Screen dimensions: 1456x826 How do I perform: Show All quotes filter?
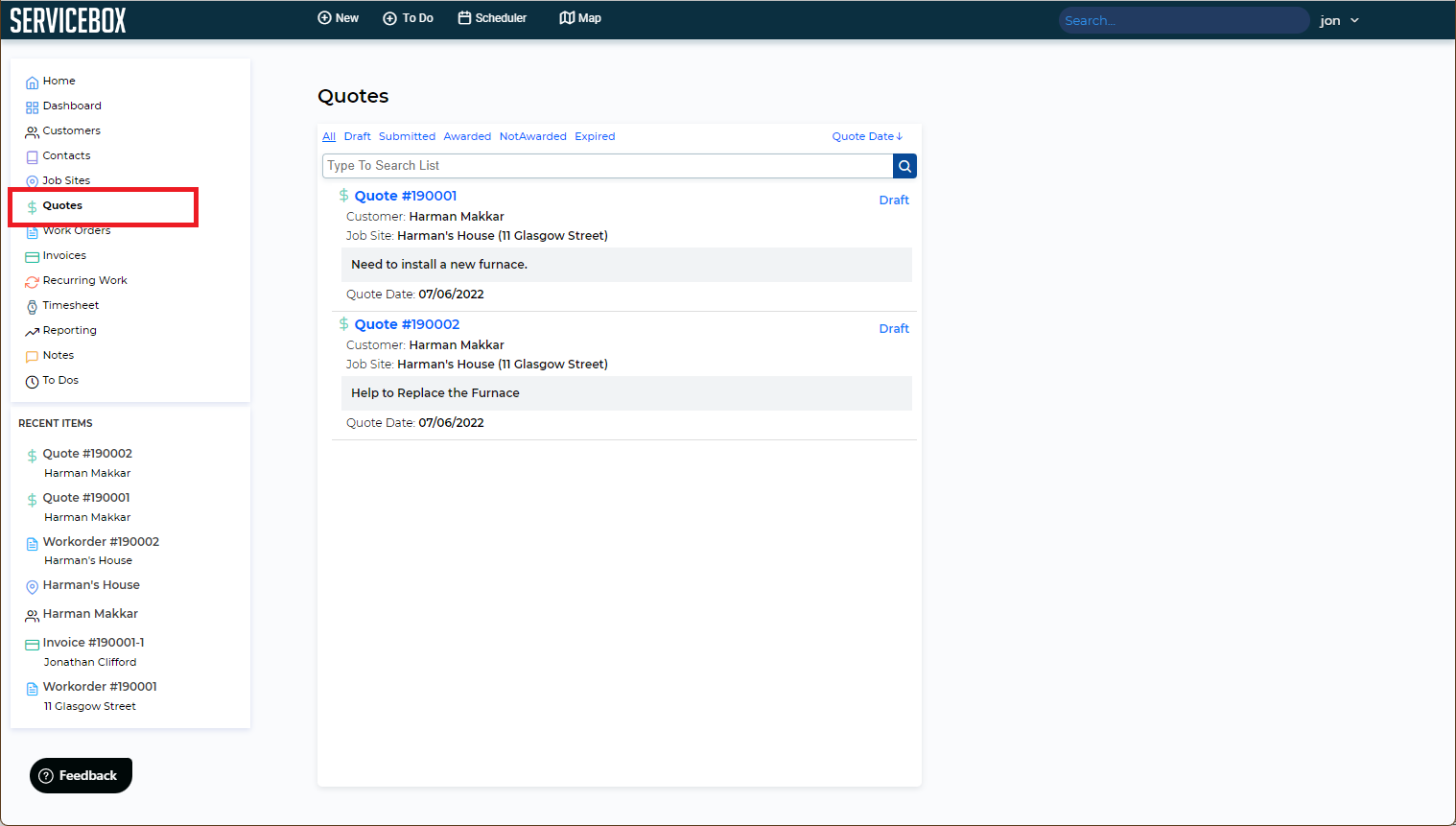click(x=329, y=136)
